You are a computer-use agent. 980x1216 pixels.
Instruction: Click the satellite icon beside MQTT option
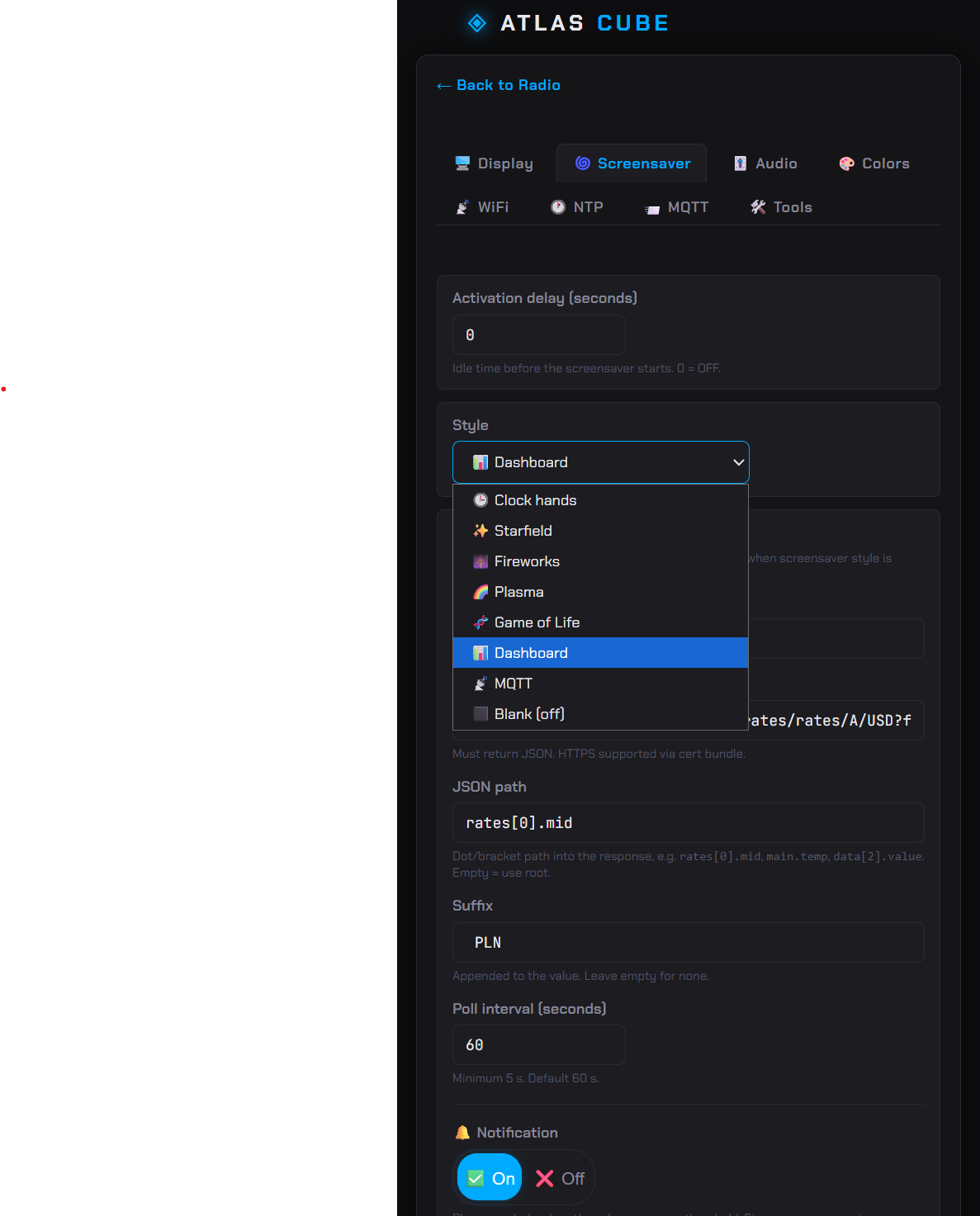(481, 684)
